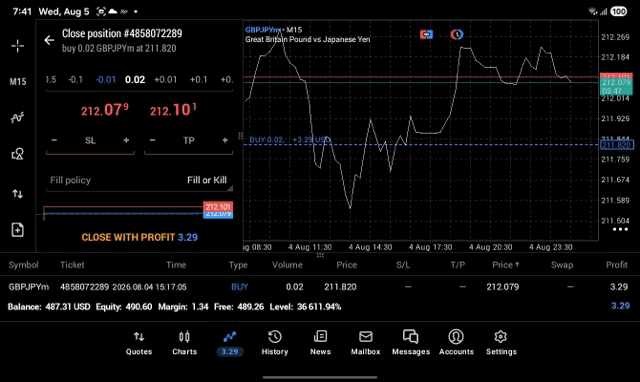Change the M15 timeframe selector
This screenshot has width=640, height=382.
[18, 82]
